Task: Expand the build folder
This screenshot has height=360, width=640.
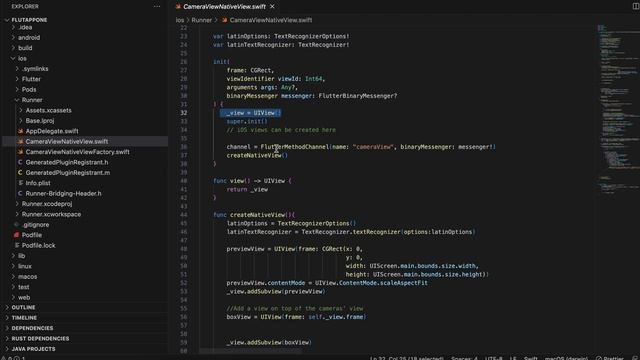Action: point(25,48)
